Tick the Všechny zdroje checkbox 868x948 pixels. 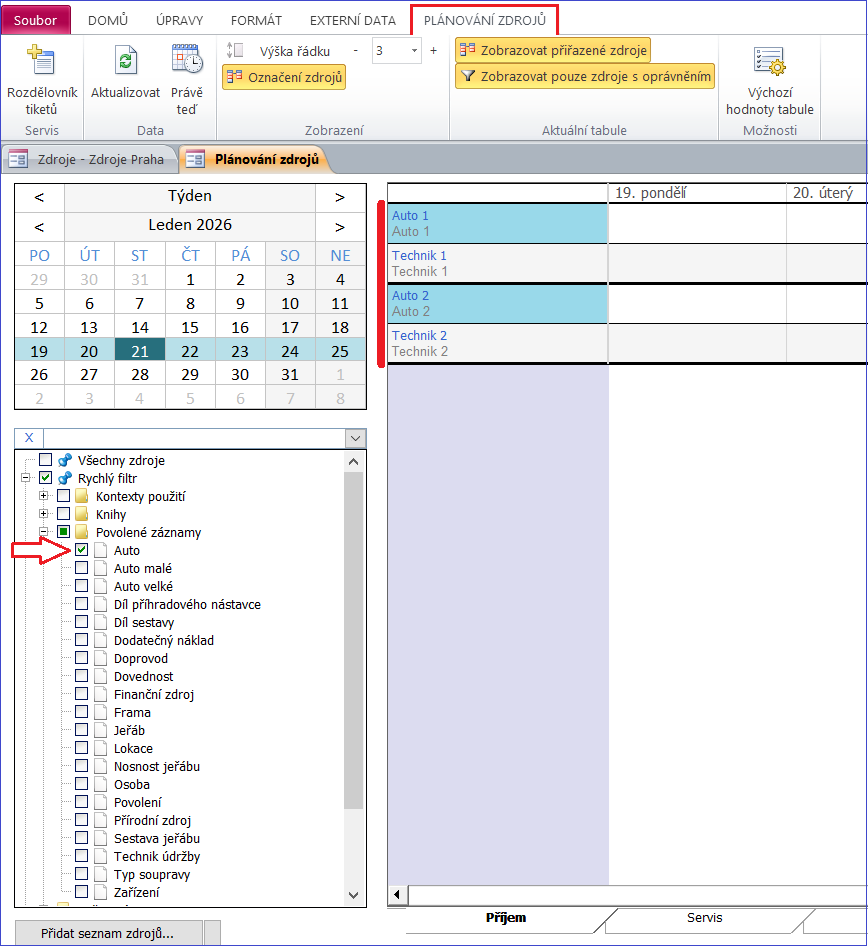pyautogui.click(x=45, y=461)
